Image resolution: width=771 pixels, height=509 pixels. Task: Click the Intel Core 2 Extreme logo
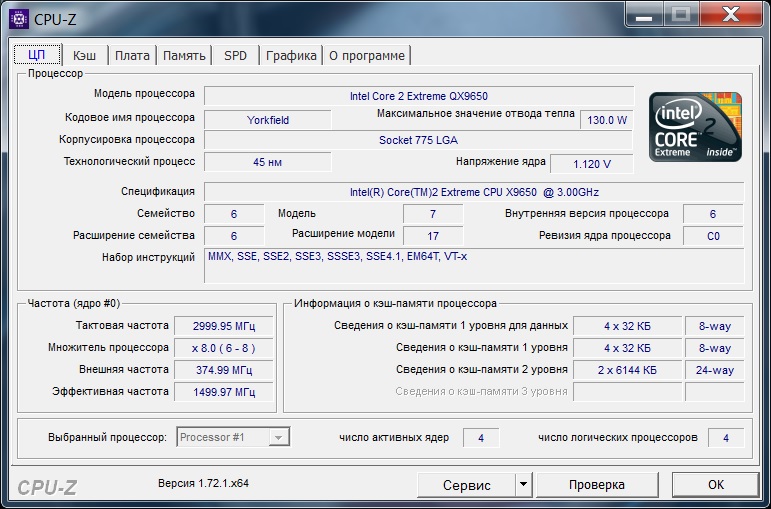695,126
